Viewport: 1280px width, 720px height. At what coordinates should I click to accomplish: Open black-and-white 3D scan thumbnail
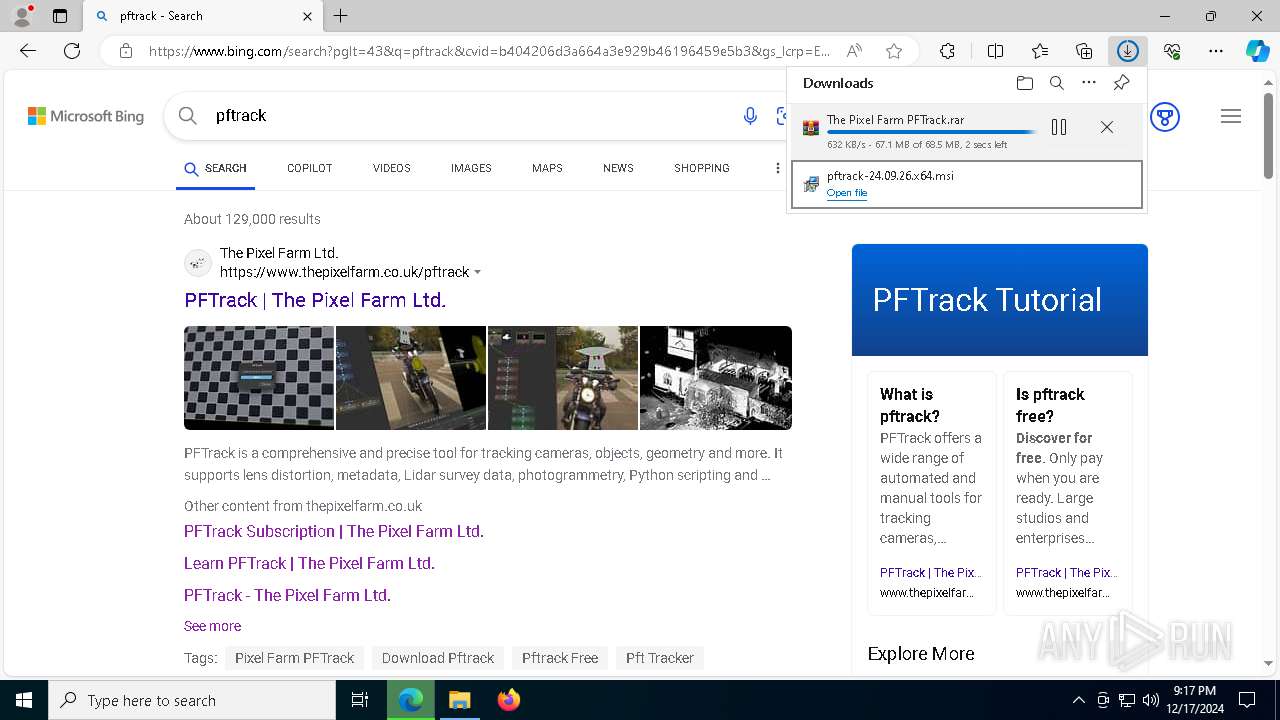tap(716, 378)
